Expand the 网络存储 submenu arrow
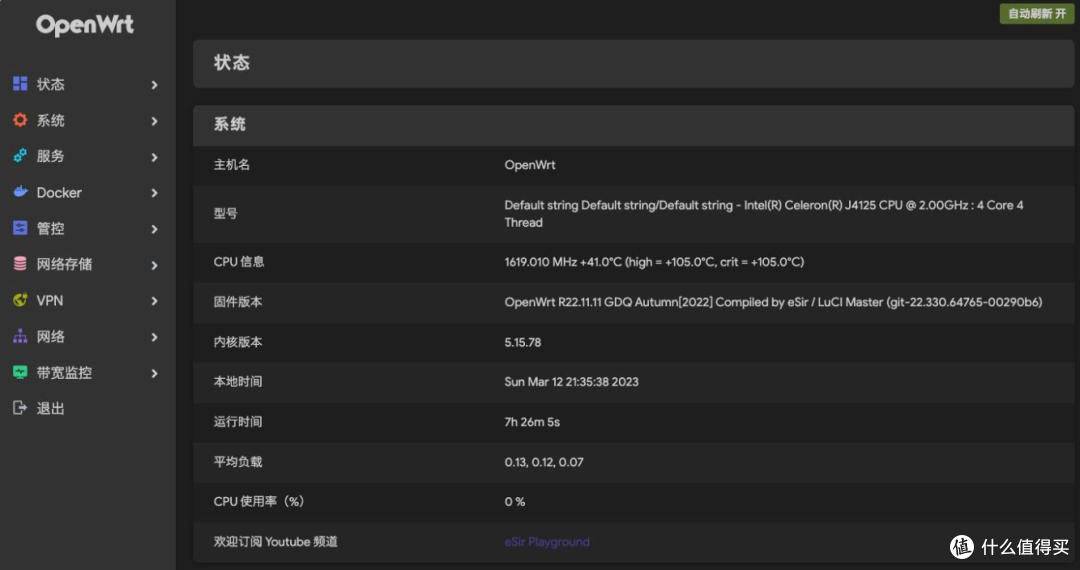 (x=154, y=265)
